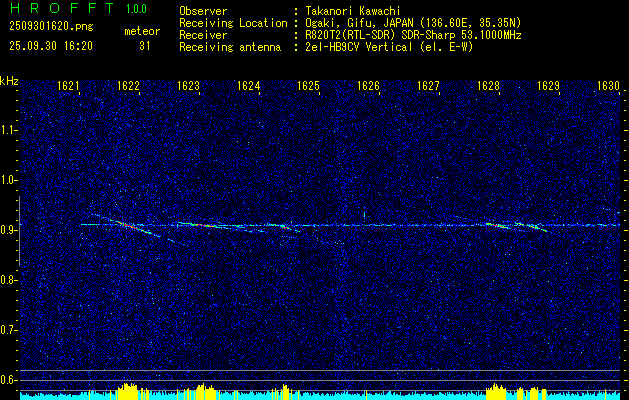Click the 1629 time axis label
Image resolution: width=629 pixels, height=400 pixels.
[x=548, y=85]
